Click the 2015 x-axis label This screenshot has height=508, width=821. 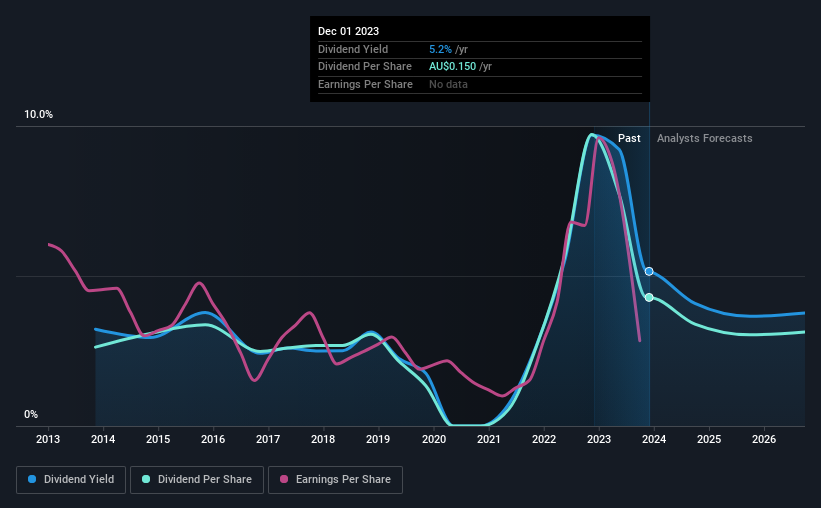158,439
